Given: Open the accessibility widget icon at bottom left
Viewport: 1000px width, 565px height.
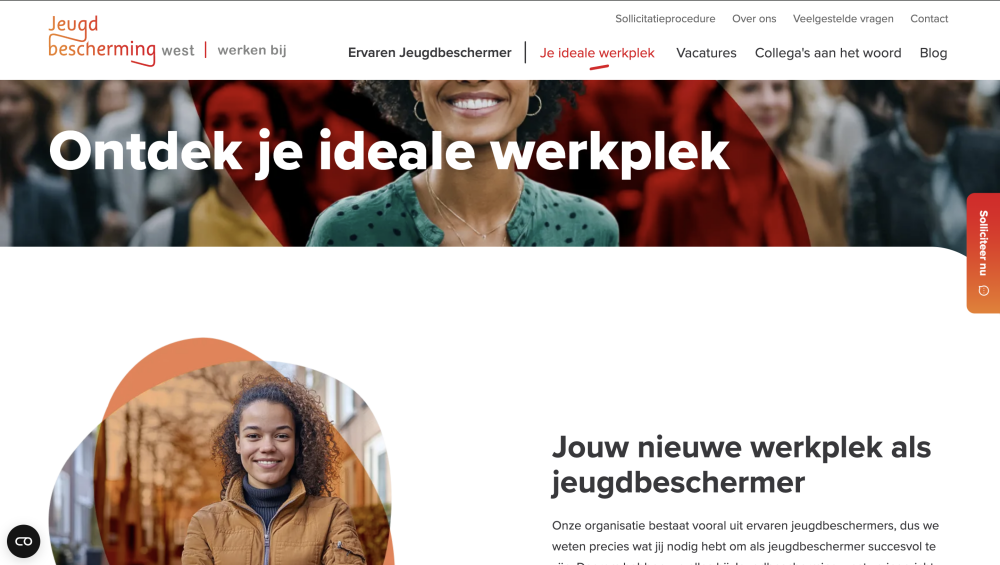Looking at the screenshot, I should pyautogui.click(x=24, y=541).
